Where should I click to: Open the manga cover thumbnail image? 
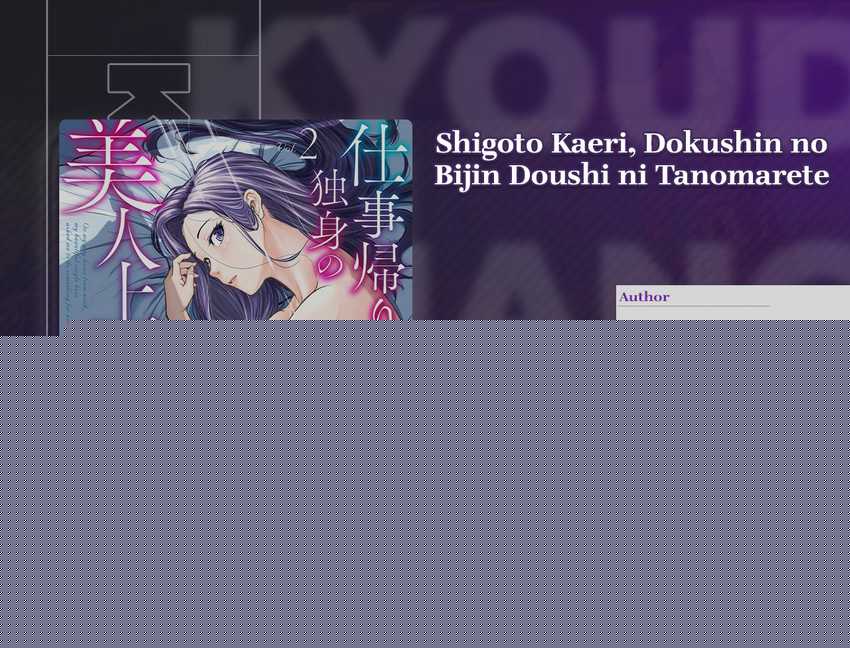pos(235,220)
